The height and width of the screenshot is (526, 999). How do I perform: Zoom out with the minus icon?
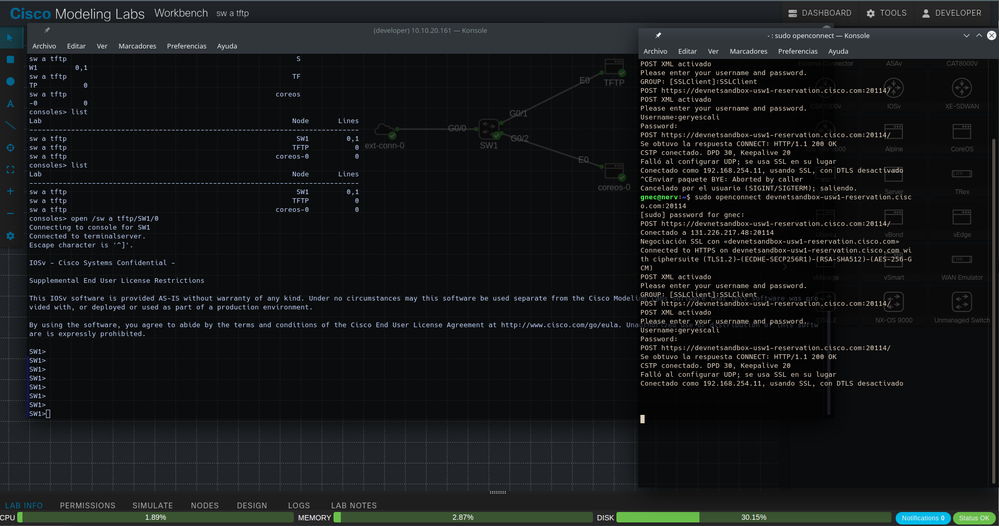coord(10,213)
